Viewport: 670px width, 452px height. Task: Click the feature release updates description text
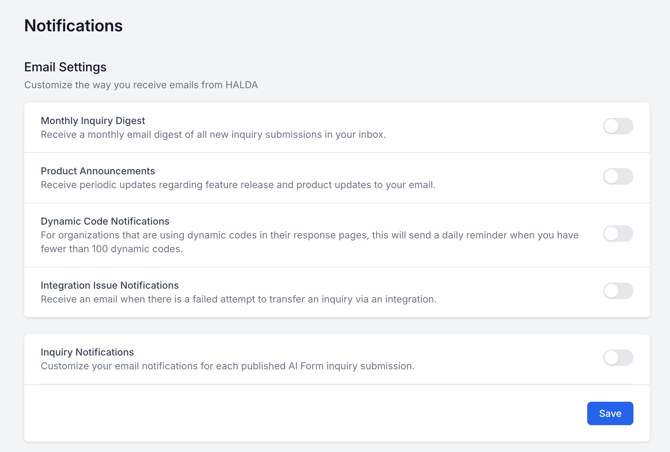238,185
